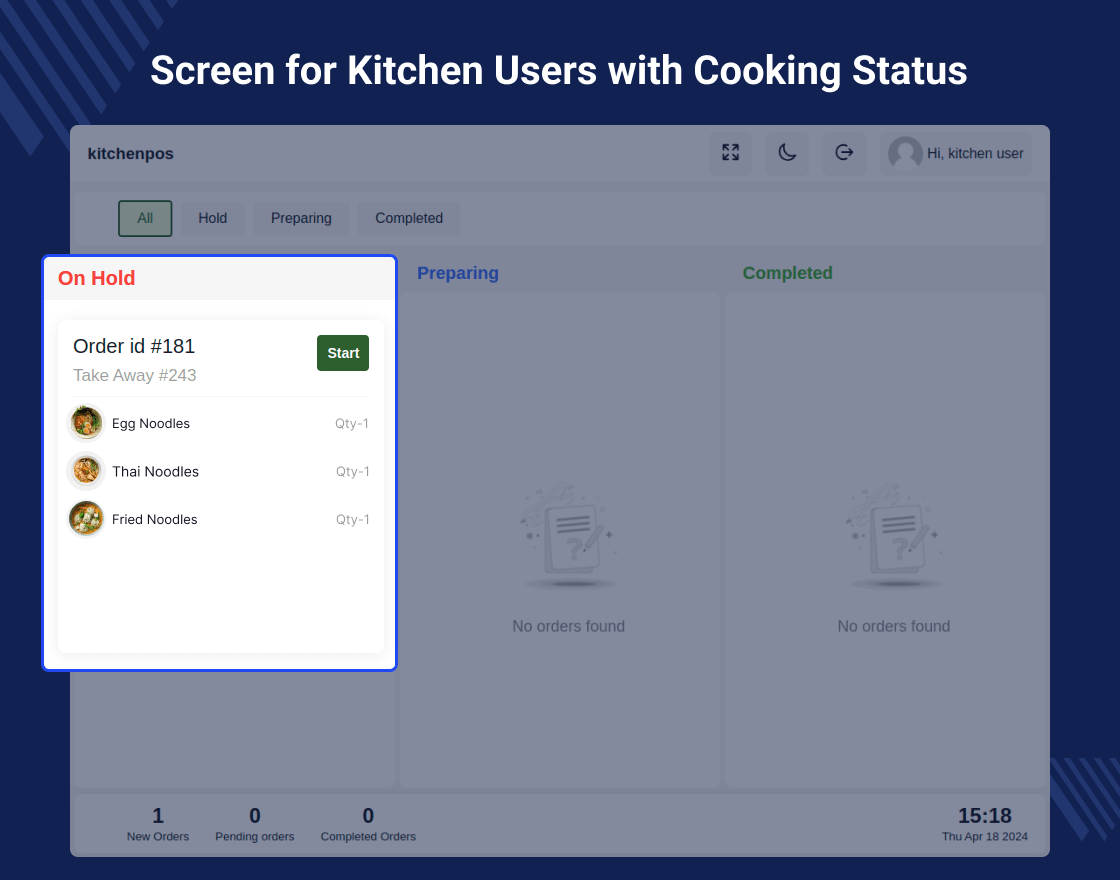Open the user avatar icon
The image size is (1120, 880).
905,153
